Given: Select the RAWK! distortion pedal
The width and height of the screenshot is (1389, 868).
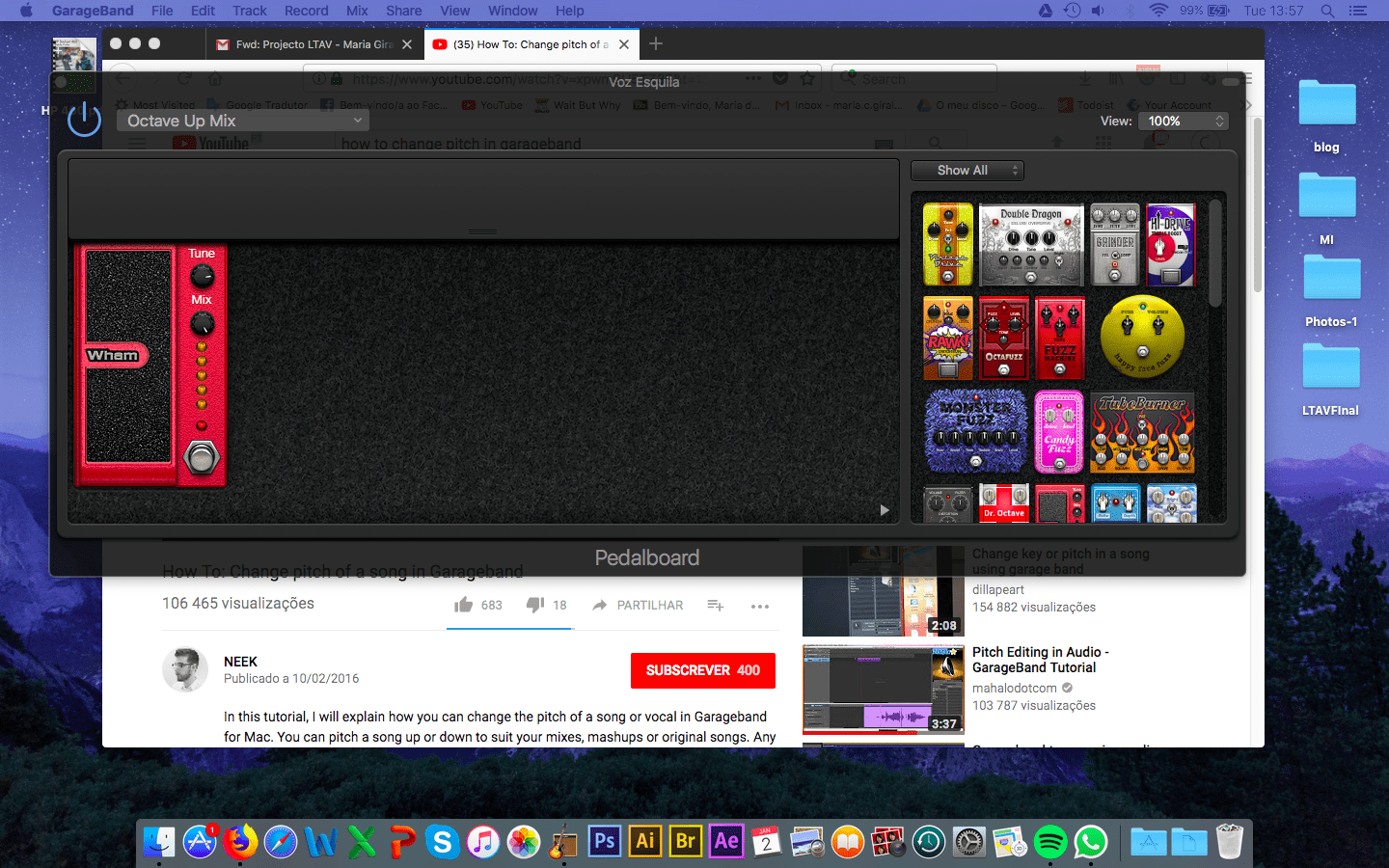Looking at the screenshot, I should click(x=948, y=339).
